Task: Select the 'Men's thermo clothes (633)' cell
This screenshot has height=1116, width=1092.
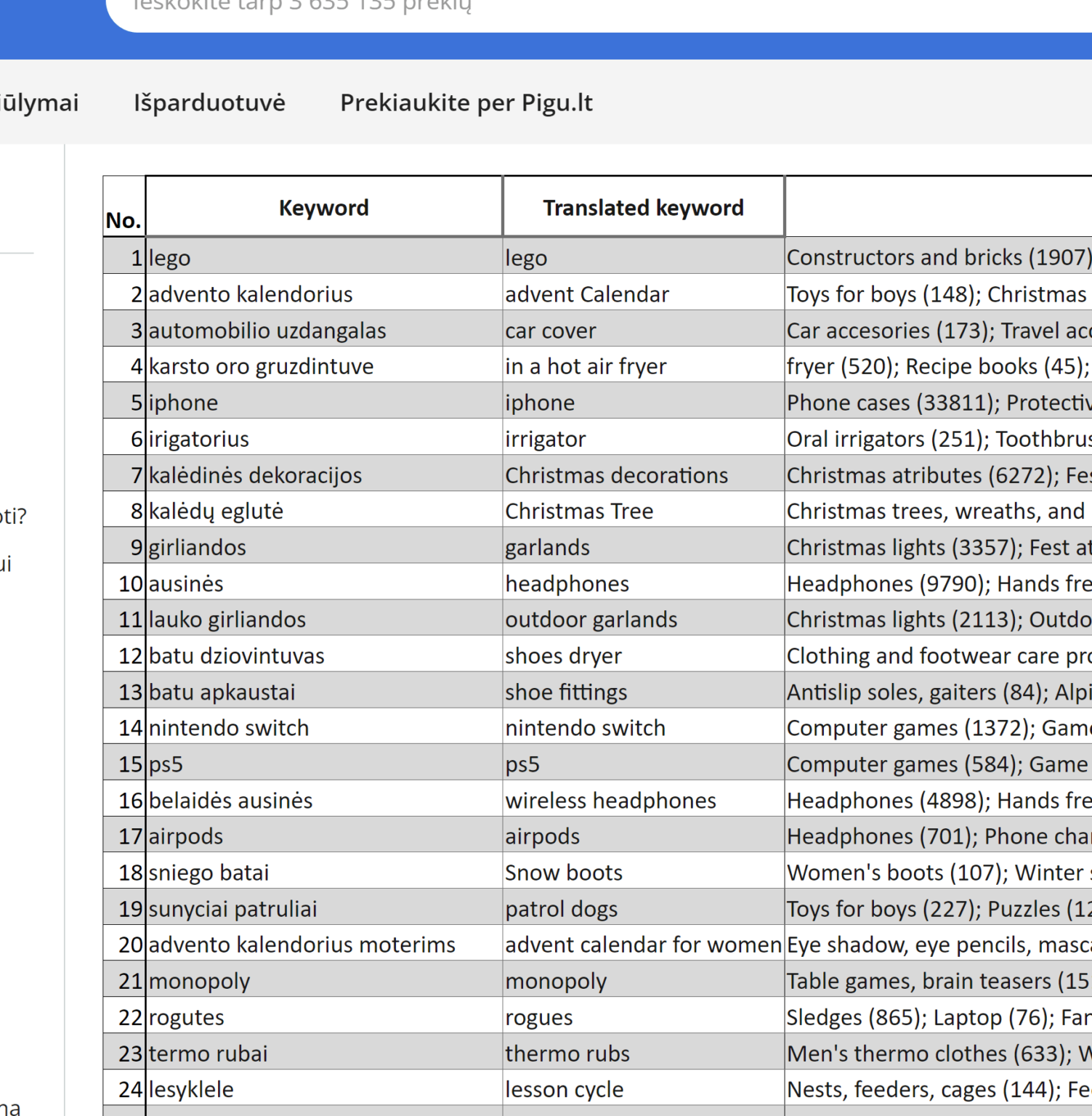Action: coord(939,1051)
